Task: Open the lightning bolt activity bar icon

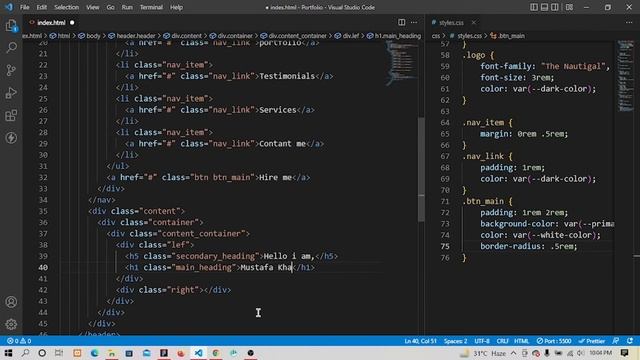Action: (x=11, y=138)
